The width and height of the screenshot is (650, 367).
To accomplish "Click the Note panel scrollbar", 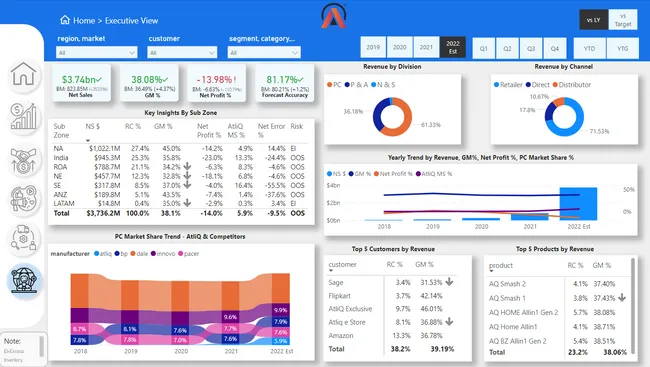I will tap(41, 346).
